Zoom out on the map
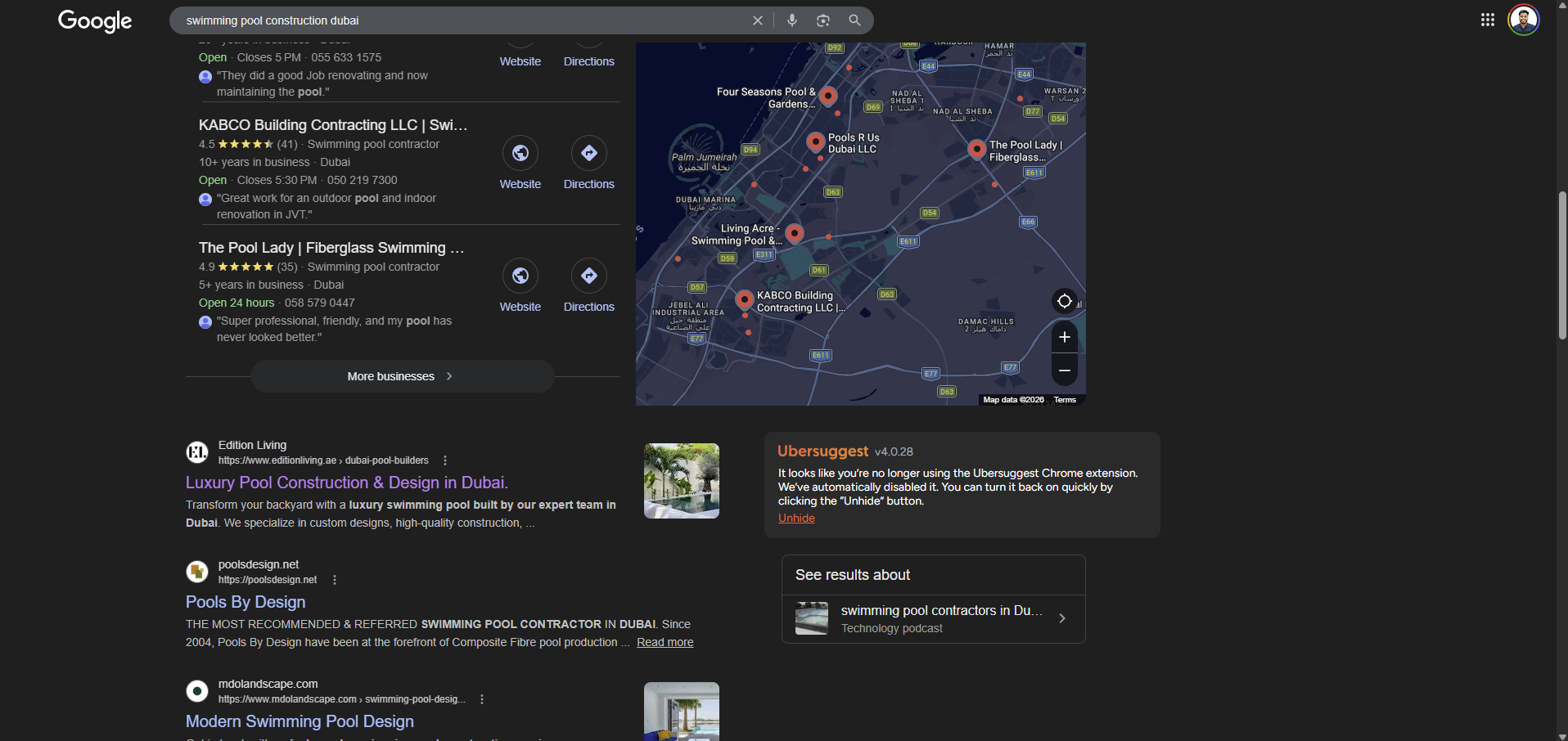 pos(1064,370)
